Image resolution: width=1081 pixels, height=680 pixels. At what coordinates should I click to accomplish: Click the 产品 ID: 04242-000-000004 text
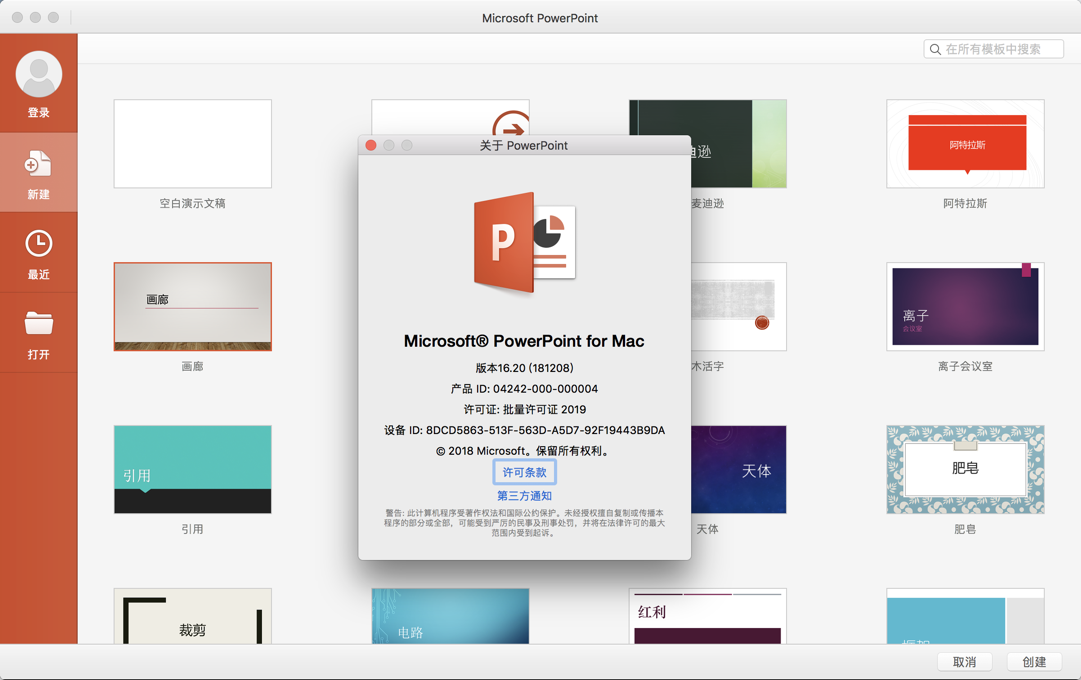(525, 388)
